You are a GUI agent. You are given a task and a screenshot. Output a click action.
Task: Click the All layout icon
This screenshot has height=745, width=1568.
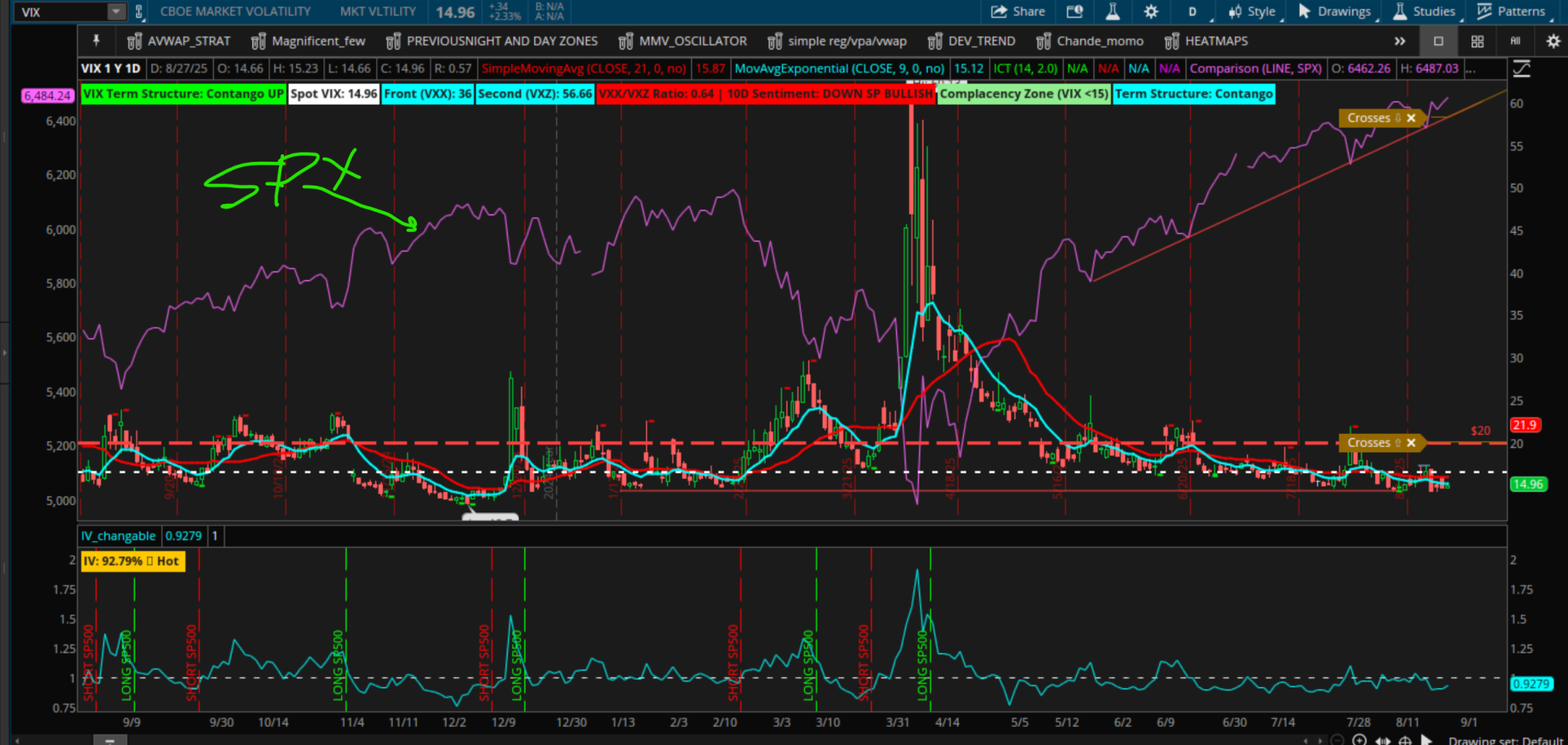[1515, 40]
